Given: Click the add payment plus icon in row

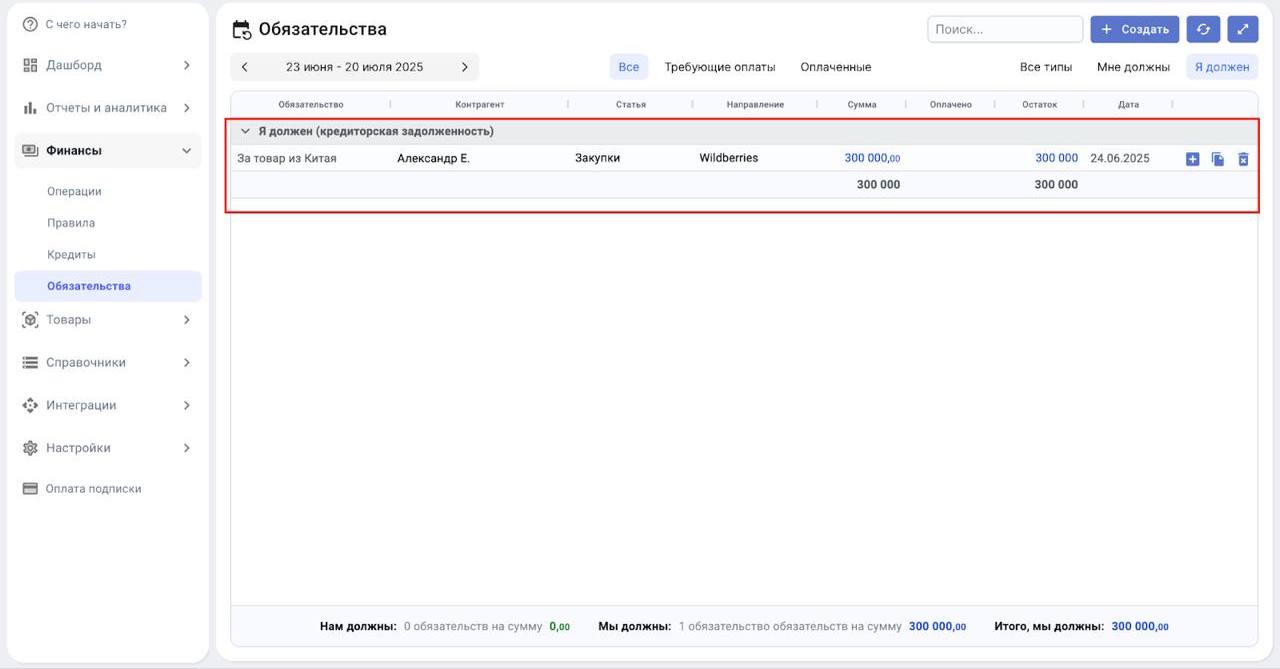Looking at the screenshot, I should pos(1192,159).
